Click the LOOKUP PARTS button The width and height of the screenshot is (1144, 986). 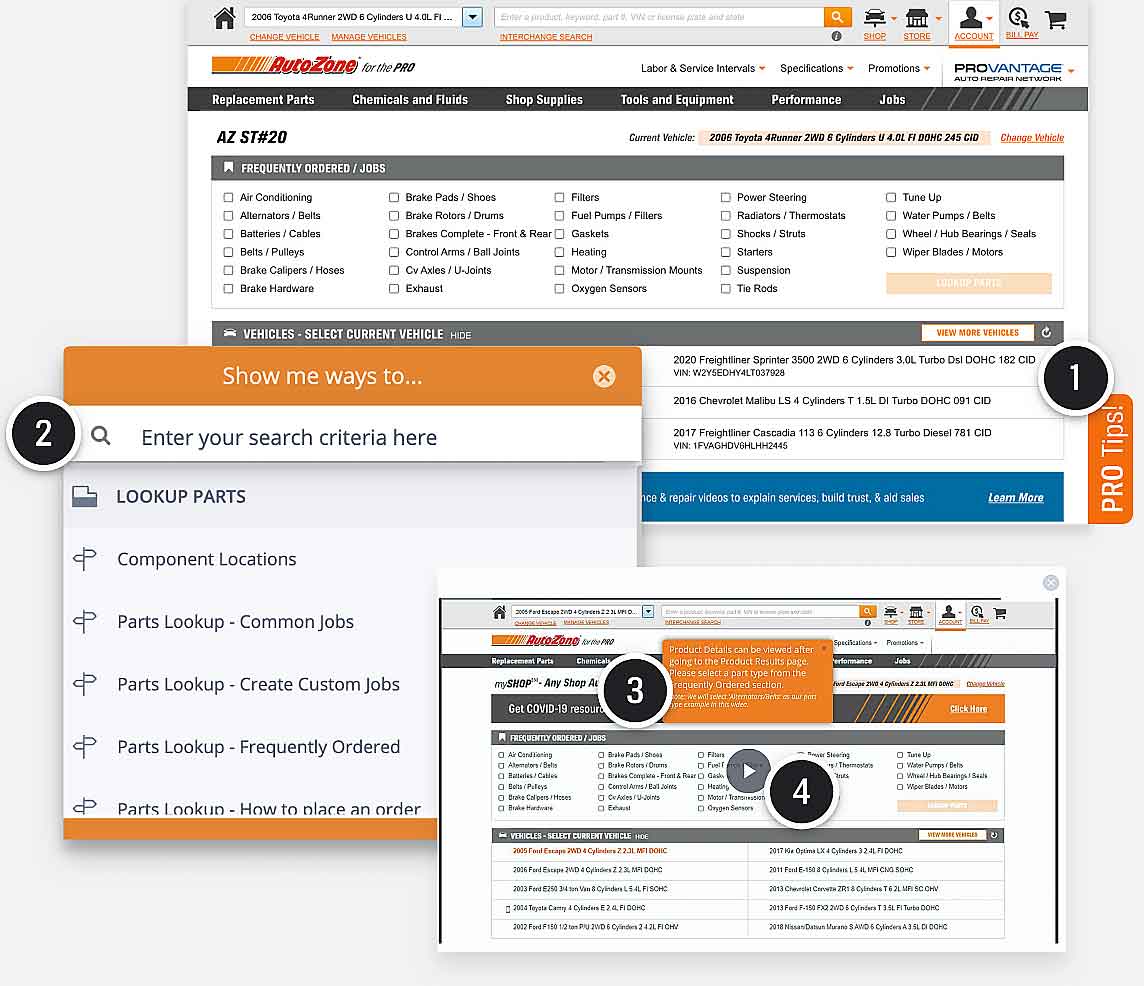pyautogui.click(x=968, y=283)
